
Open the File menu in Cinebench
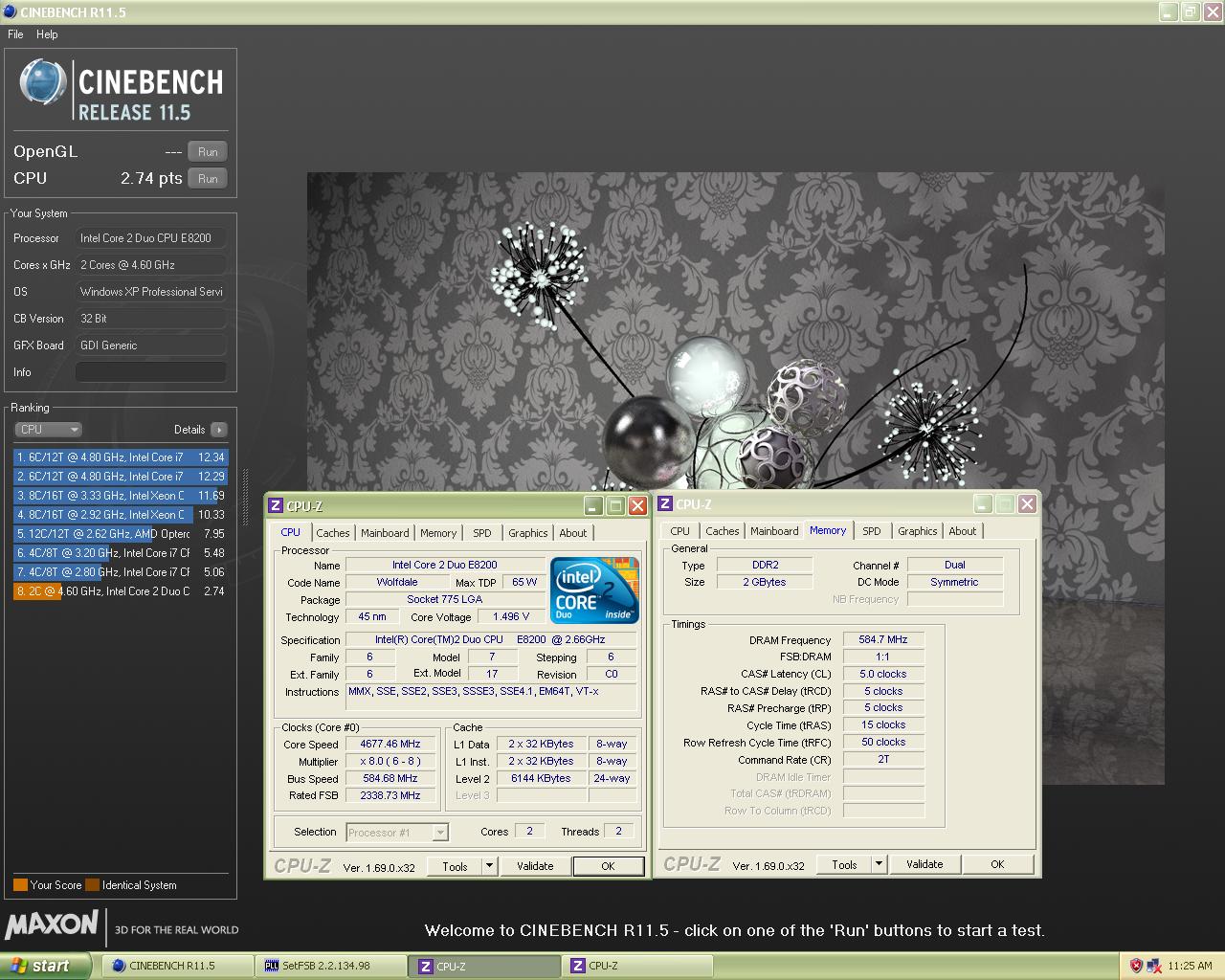point(15,33)
